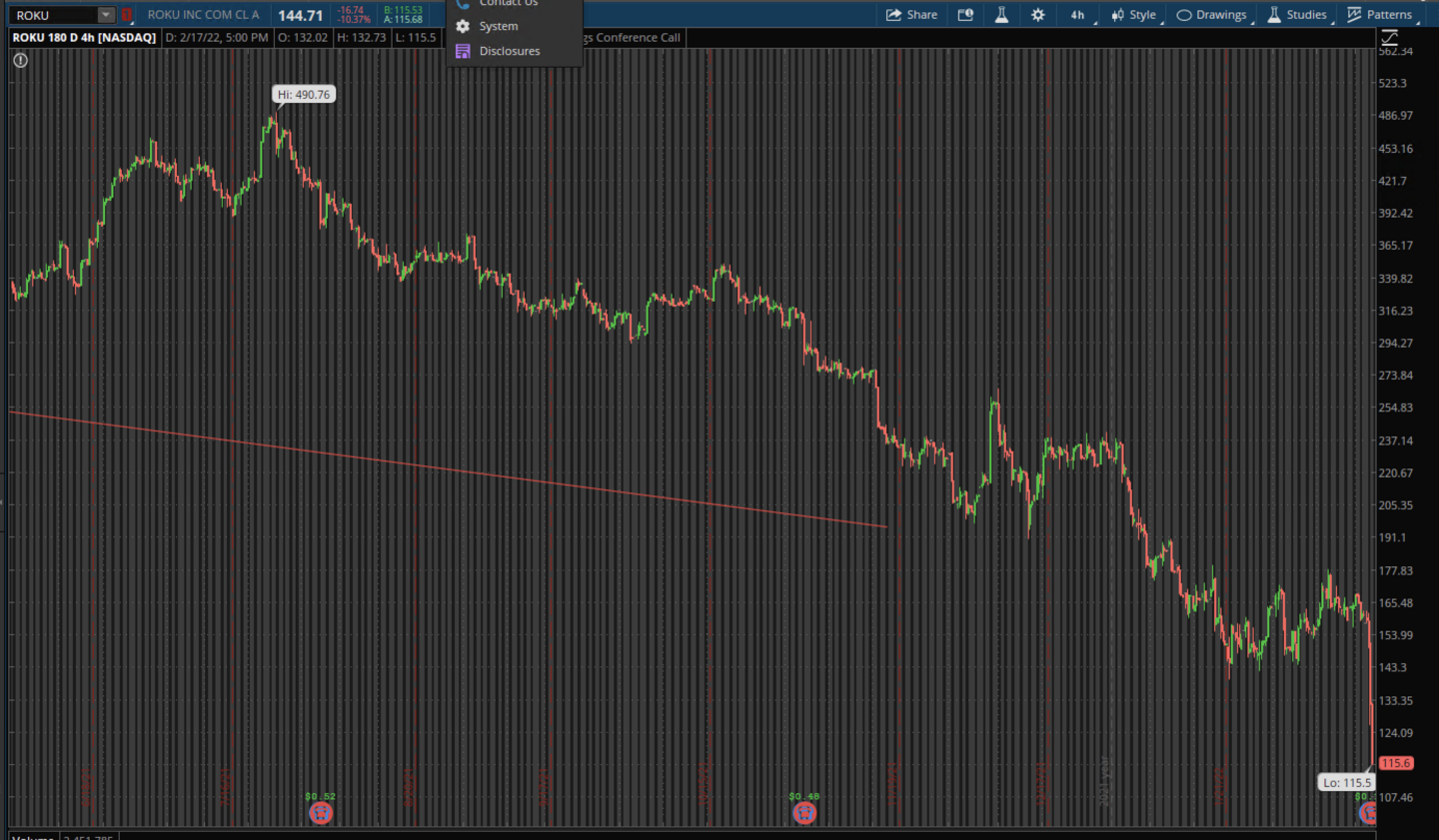Screen dimensions: 1439x840
Task: Click the O: 132.02 open value
Action: click(303, 38)
